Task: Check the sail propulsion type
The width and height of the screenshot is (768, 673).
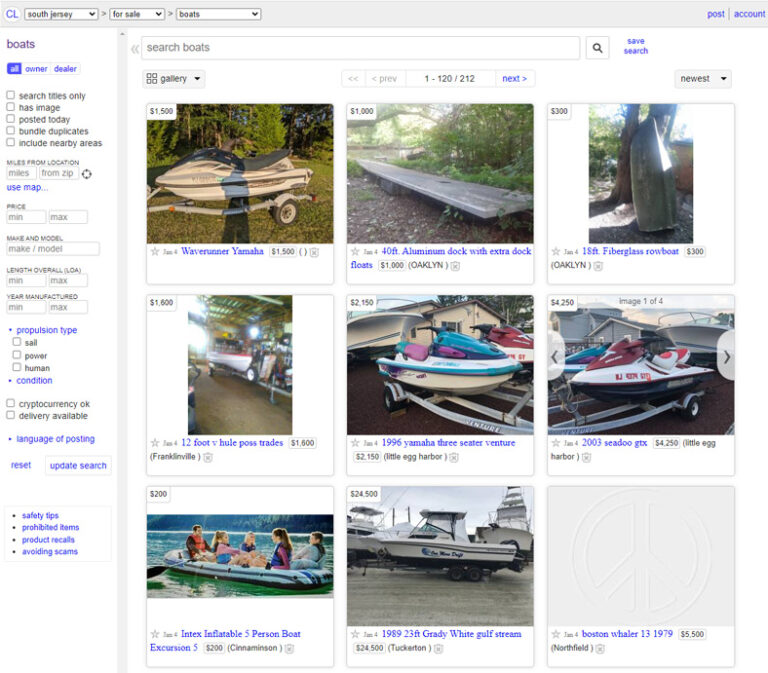Action: pyautogui.click(x=17, y=342)
